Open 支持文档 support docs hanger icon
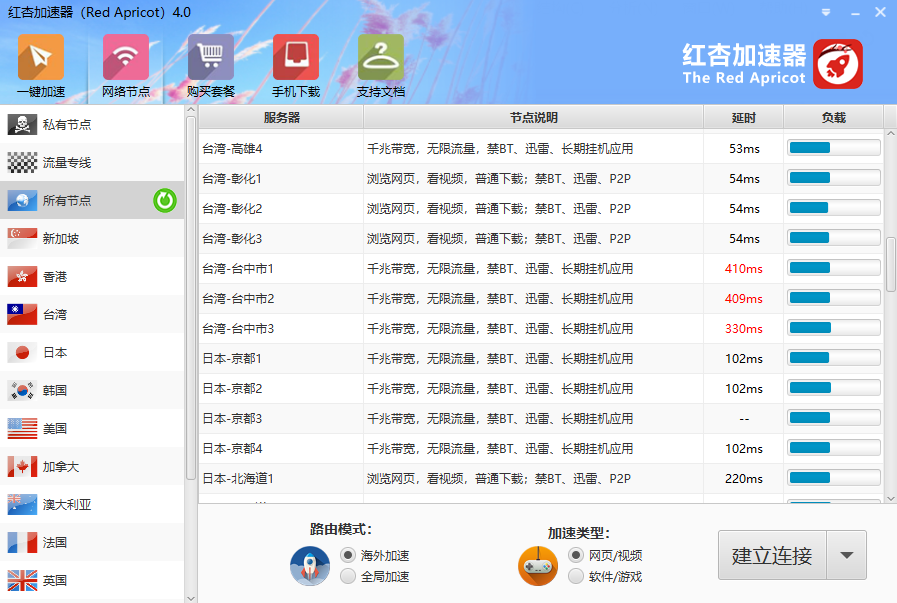 tap(381, 58)
